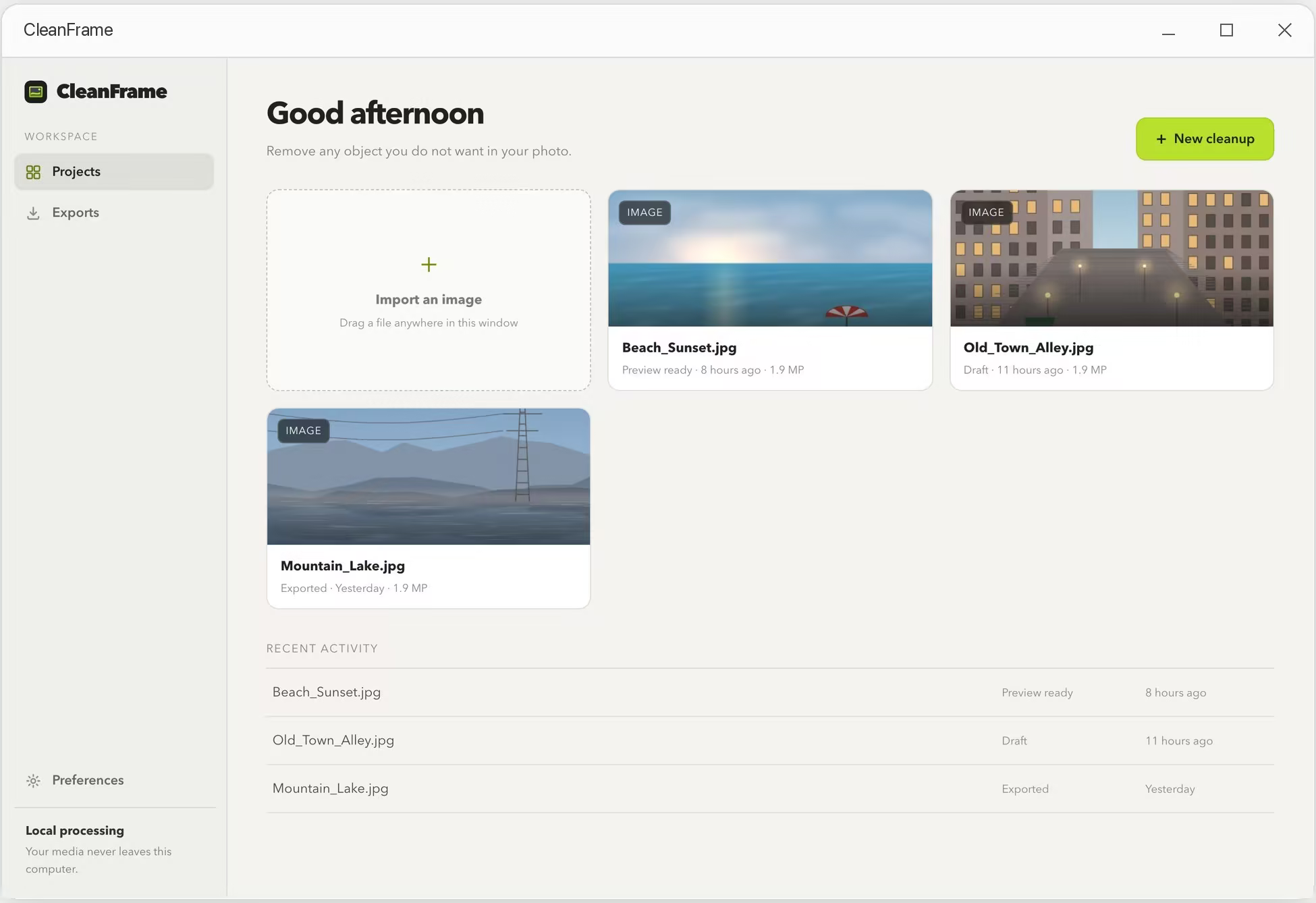The width and height of the screenshot is (1316, 903).
Task: Click the Import an image drop area
Action: (429, 290)
